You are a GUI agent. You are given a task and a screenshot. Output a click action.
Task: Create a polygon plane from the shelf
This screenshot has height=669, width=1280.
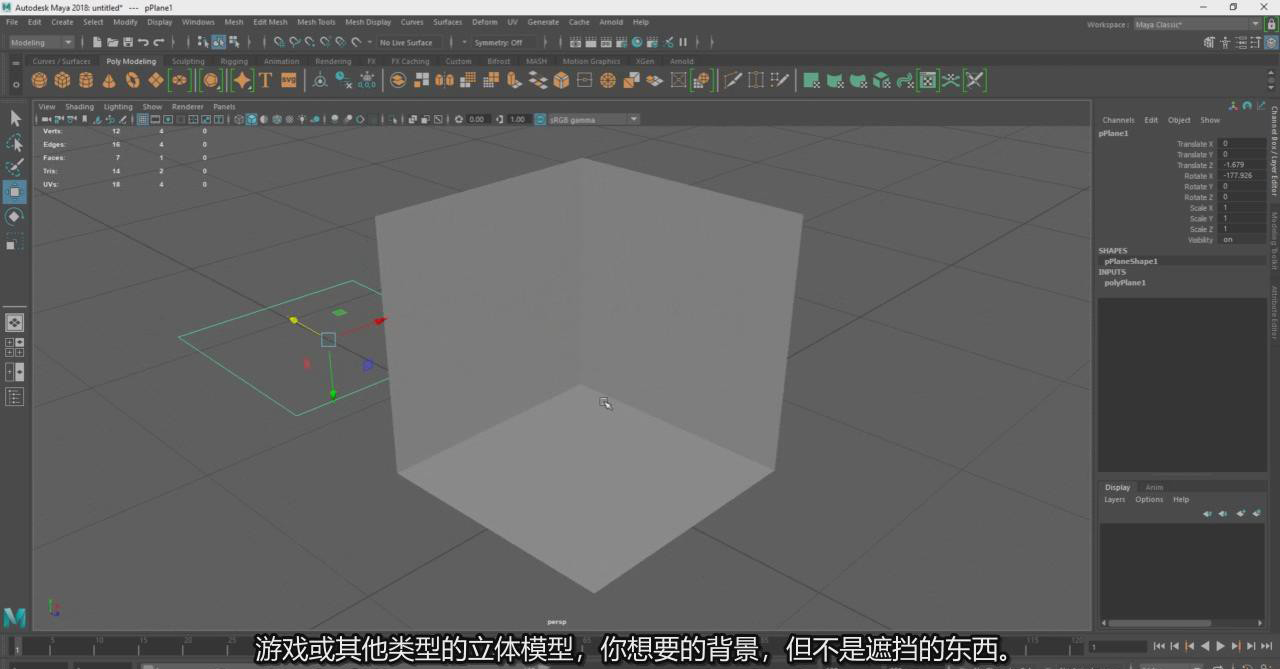pyautogui.click(x=155, y=80)
